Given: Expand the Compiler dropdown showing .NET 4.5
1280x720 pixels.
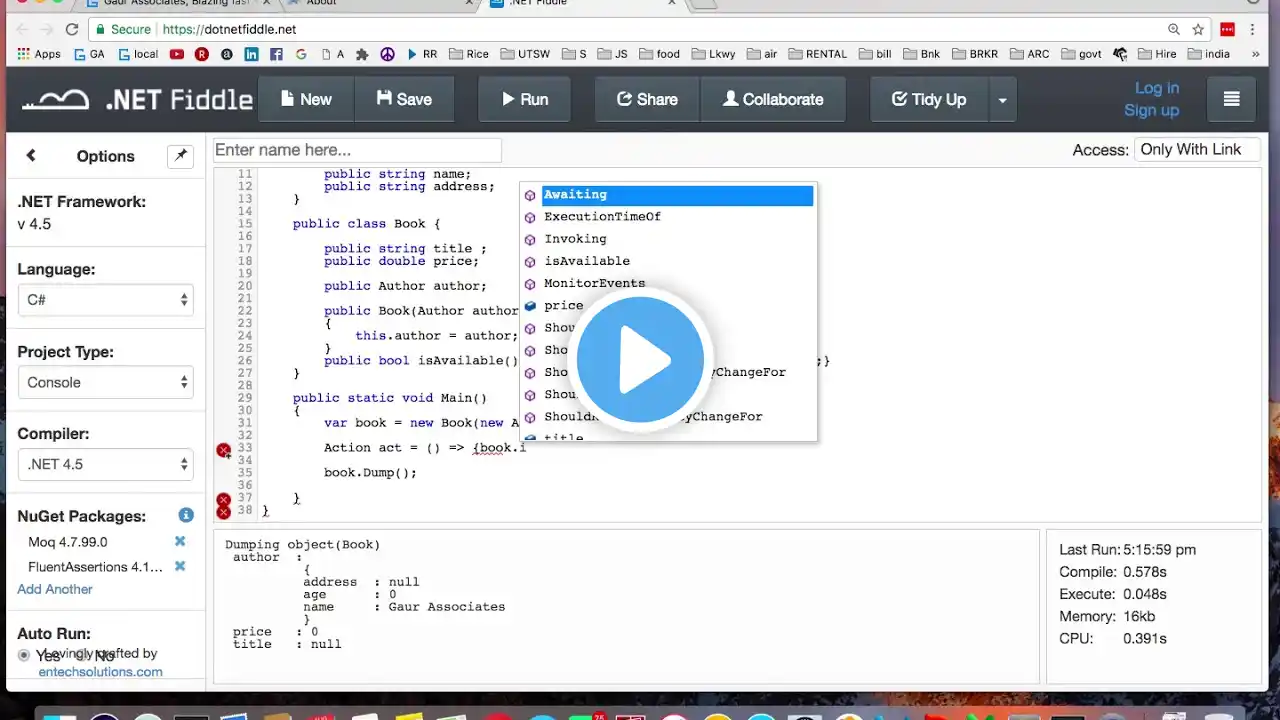Looking at the screenshot, I should pos(105,464).
